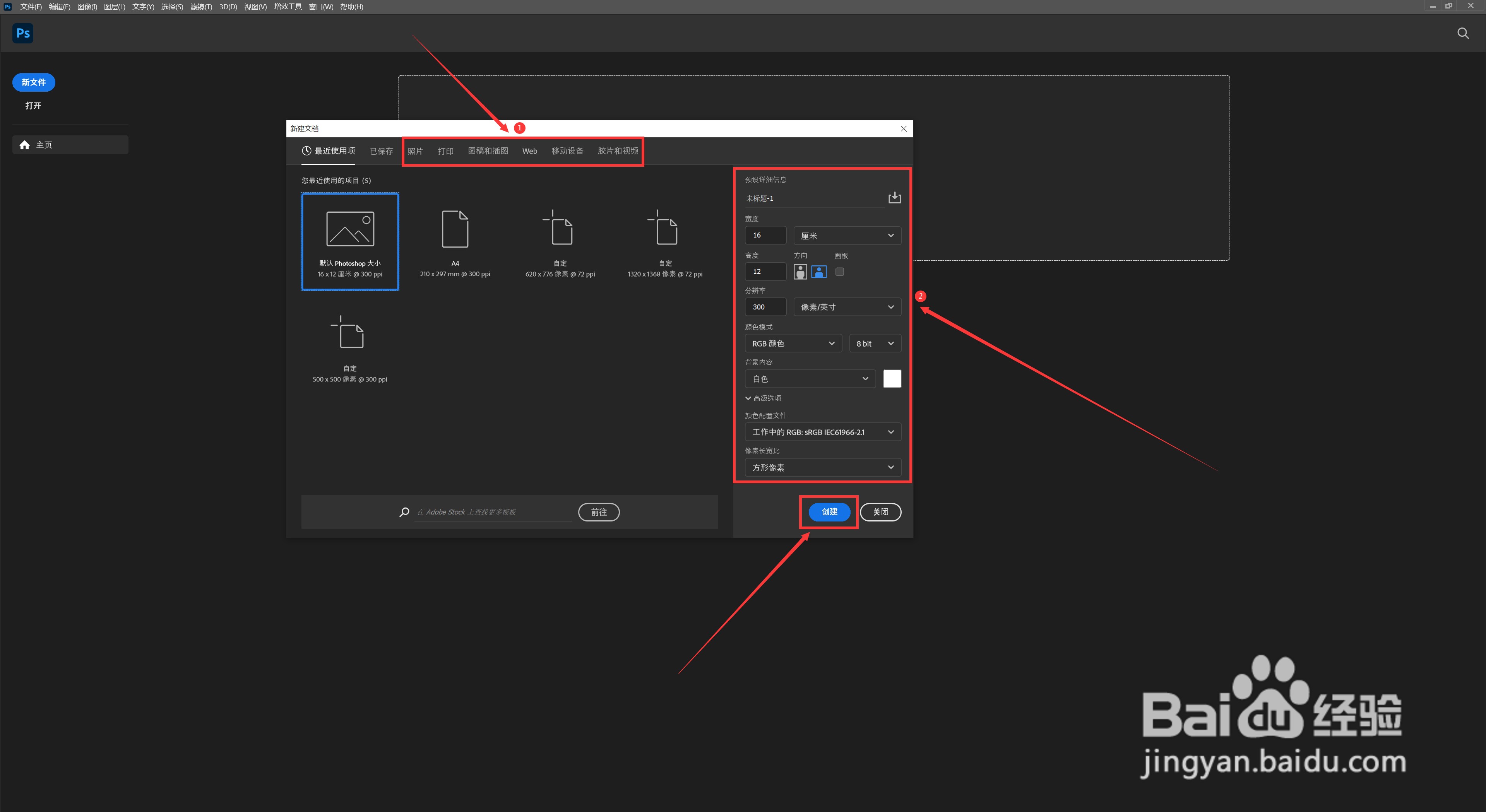Open the 方形像素 pixel aspect ratio dropdown

(x=823, y=467)
